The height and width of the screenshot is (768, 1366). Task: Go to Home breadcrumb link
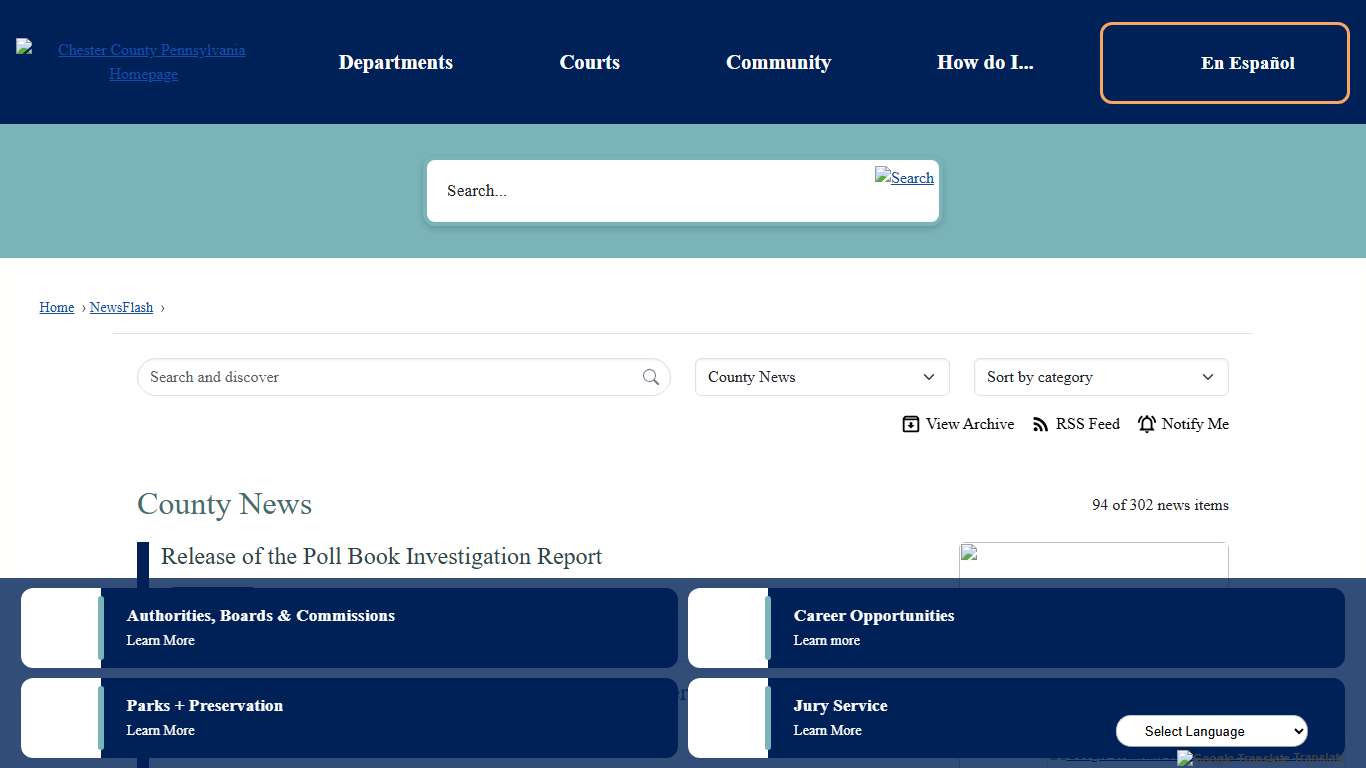point(57,307)
